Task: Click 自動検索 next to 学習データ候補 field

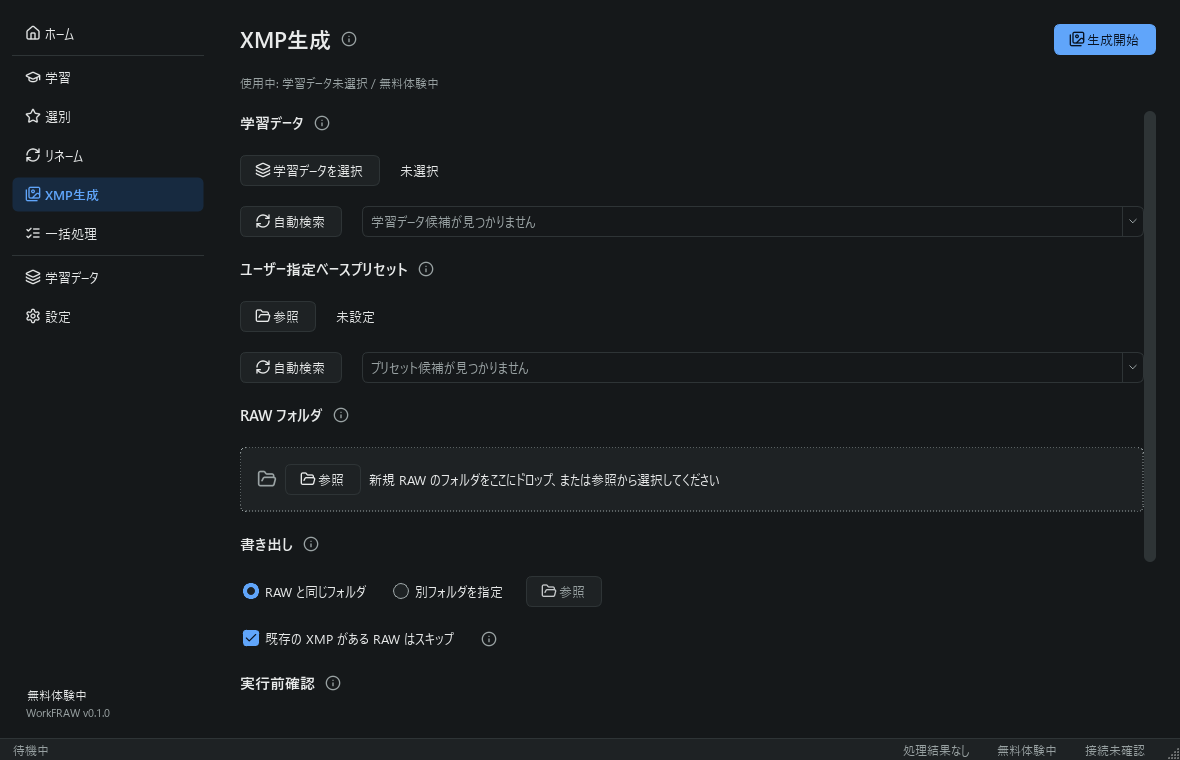Action: [291, 222]
